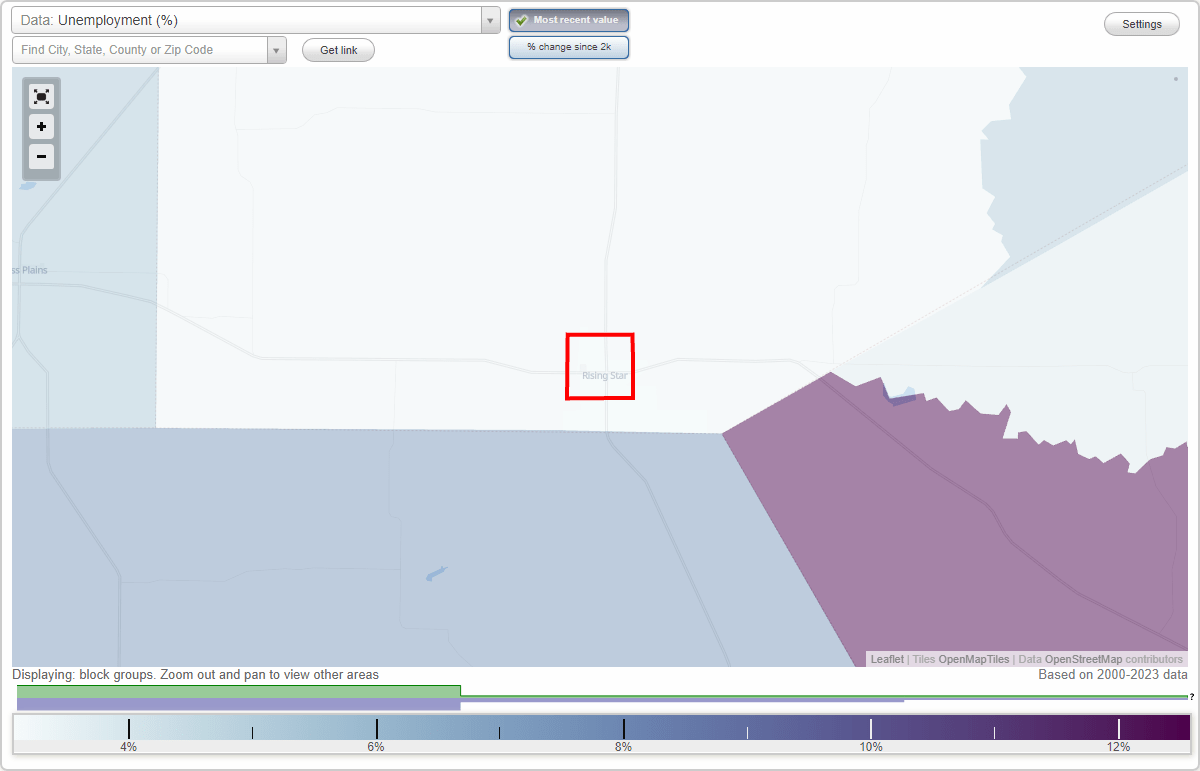Open the Data dropdown arrow
This screenshot has width=1200, height=771.
pos(489,19)
